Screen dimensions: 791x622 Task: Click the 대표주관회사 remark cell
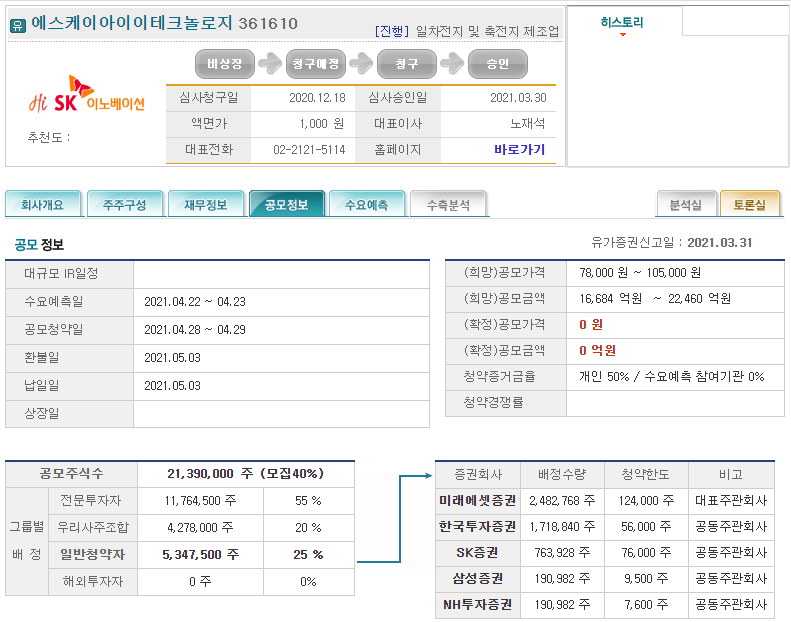click(731, 500)
